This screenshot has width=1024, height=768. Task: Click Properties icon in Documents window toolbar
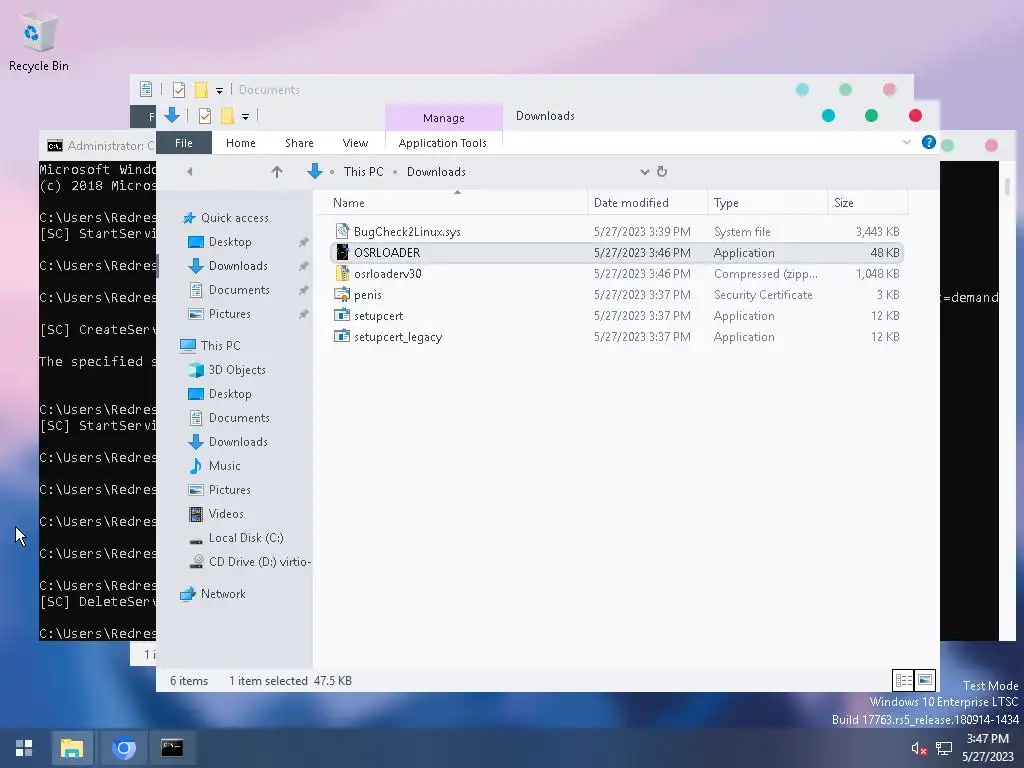[179, 89]
